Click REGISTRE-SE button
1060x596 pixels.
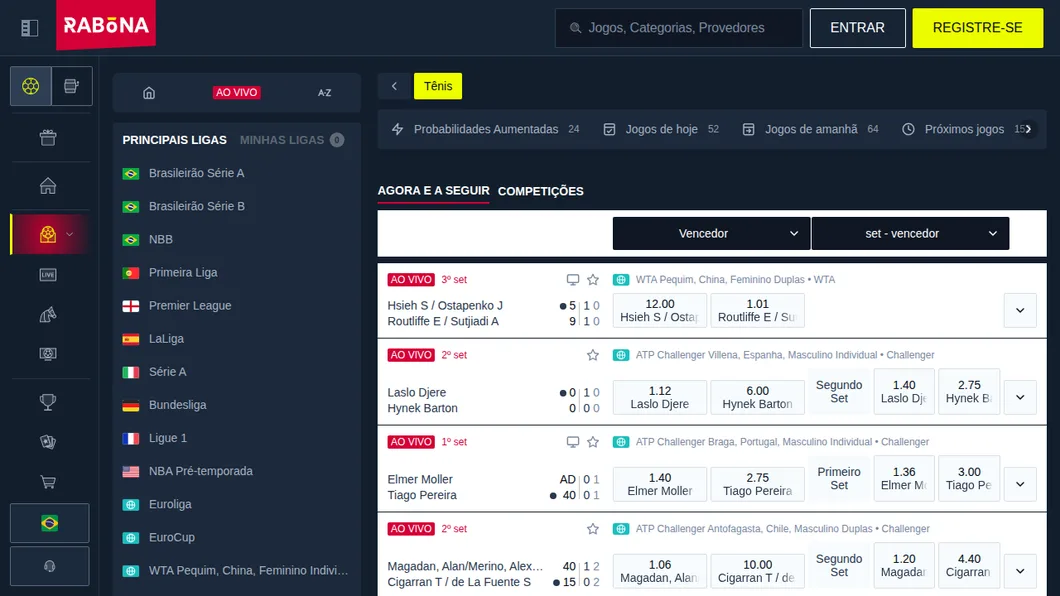(x=978, y=28)
